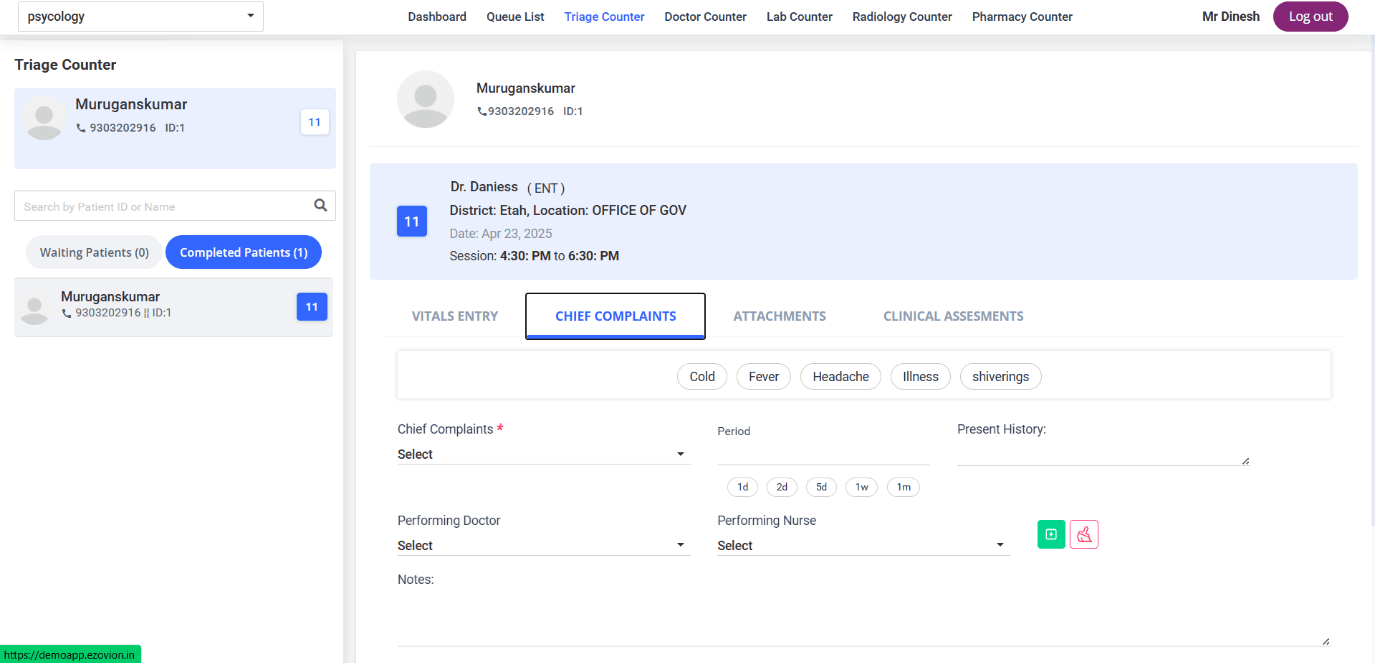Click the patient avatar in main header

coord(425,99)
